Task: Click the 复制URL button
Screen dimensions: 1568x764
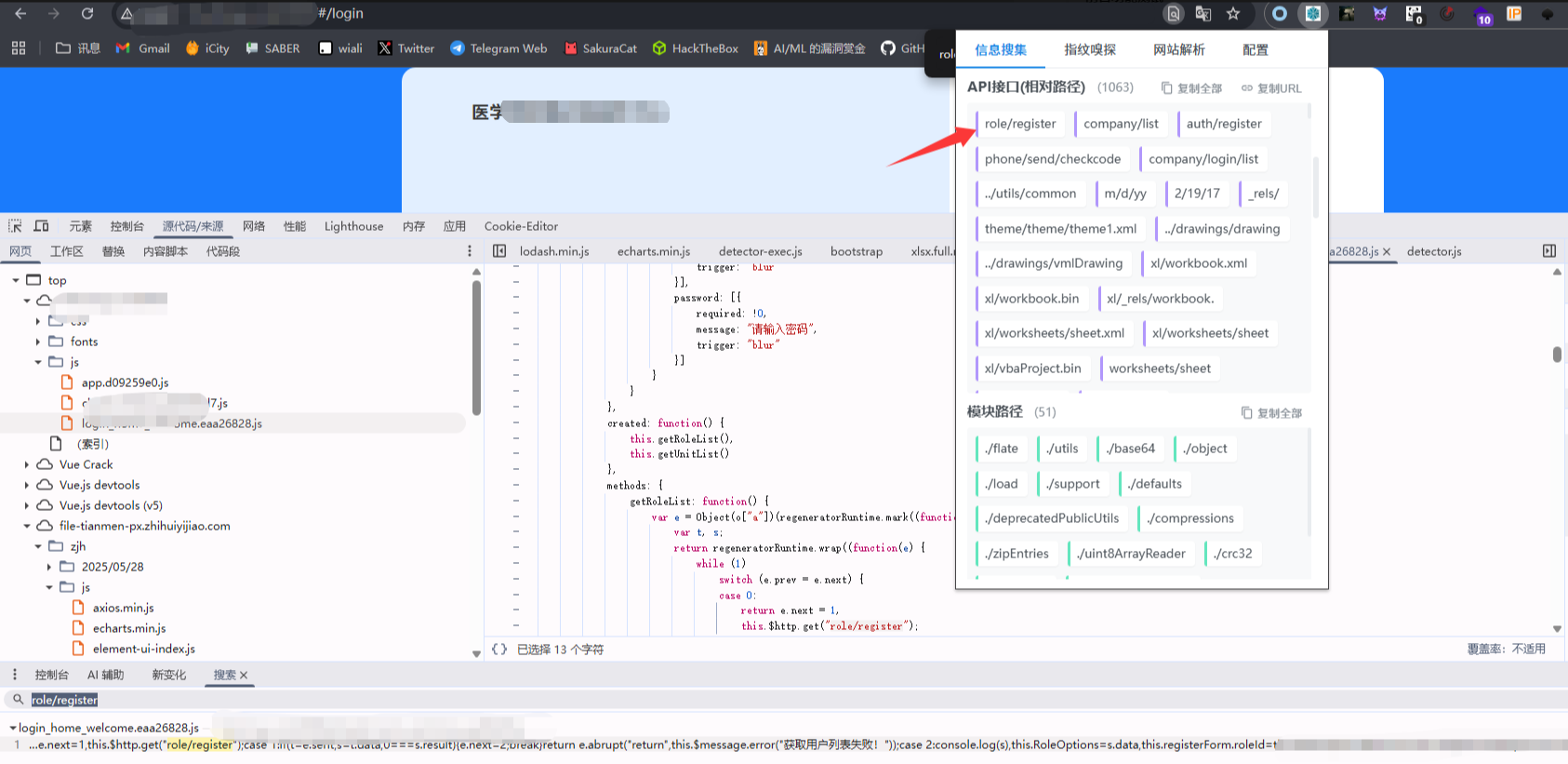Action: click(x=1271, y=88)
